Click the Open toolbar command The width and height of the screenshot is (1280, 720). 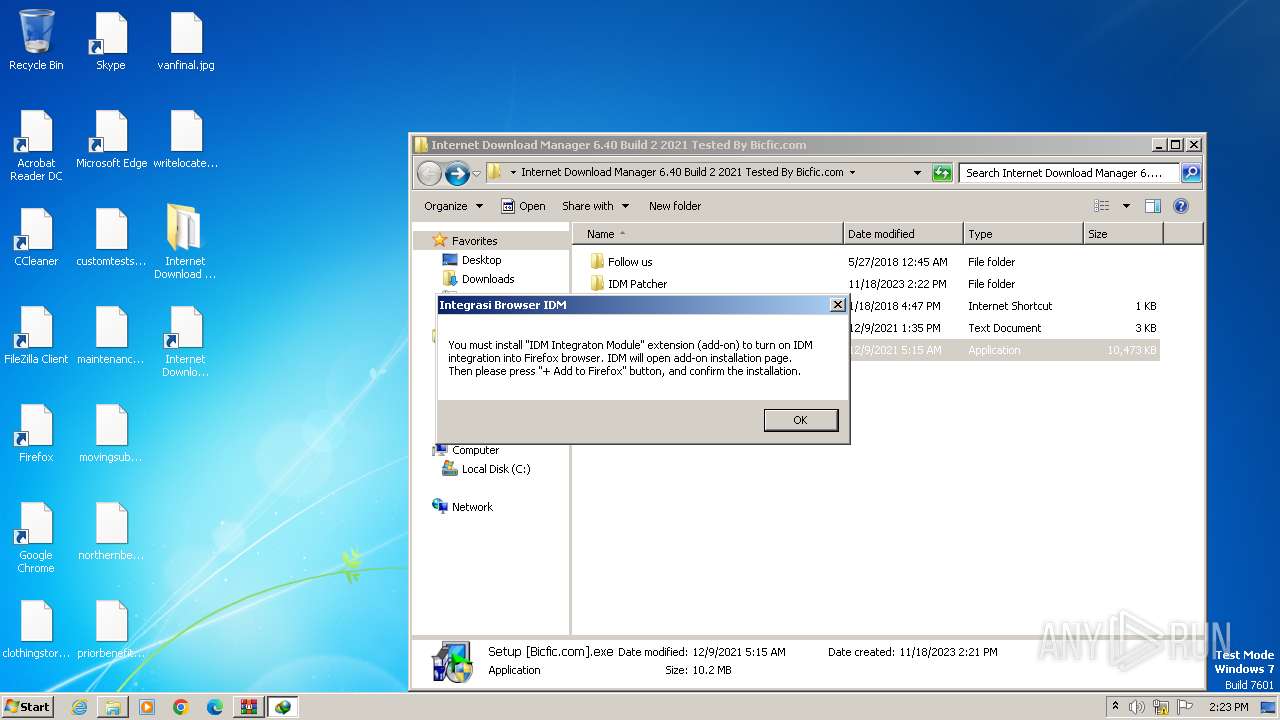523,206
